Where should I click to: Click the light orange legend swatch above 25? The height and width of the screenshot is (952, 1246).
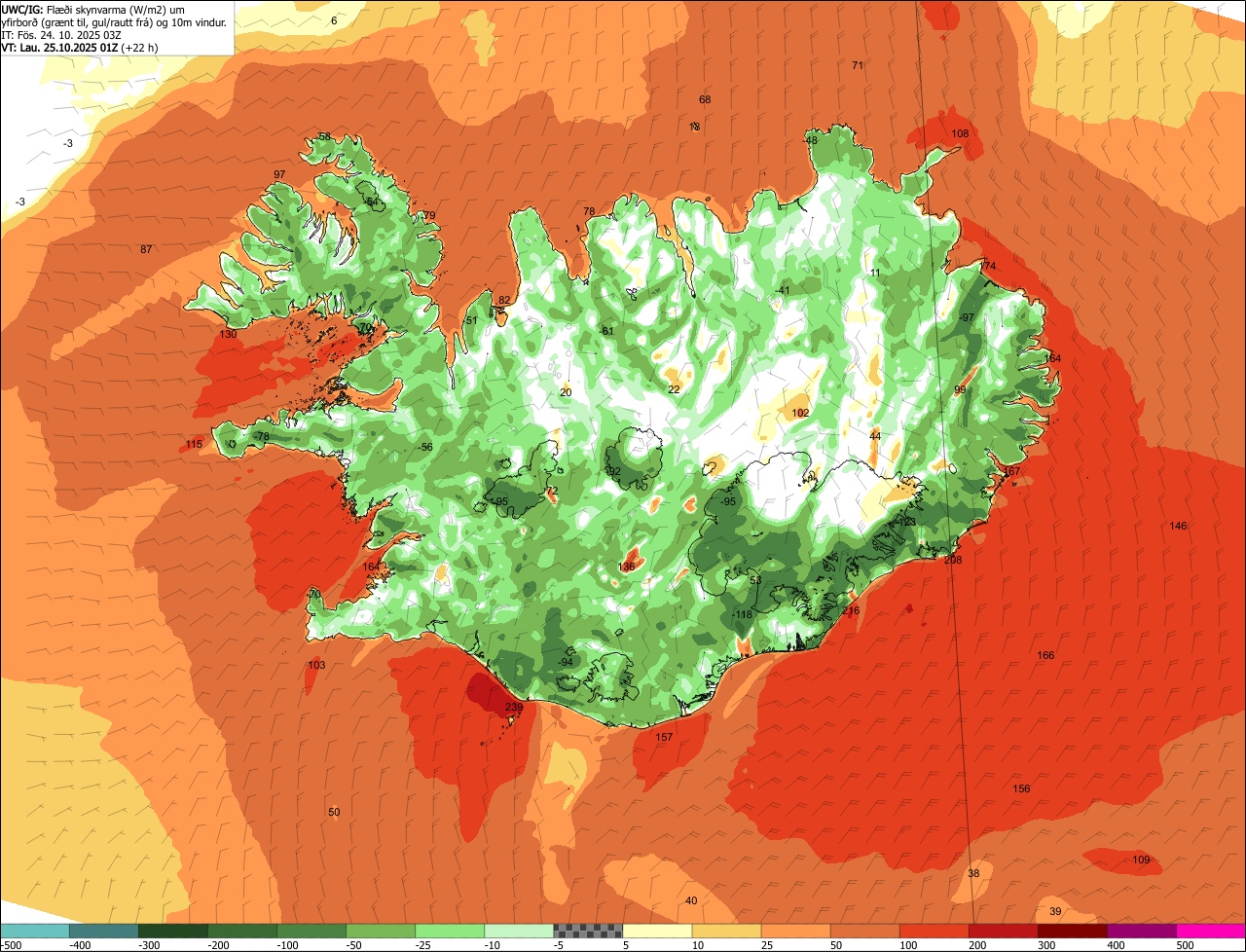coord(795,931)
